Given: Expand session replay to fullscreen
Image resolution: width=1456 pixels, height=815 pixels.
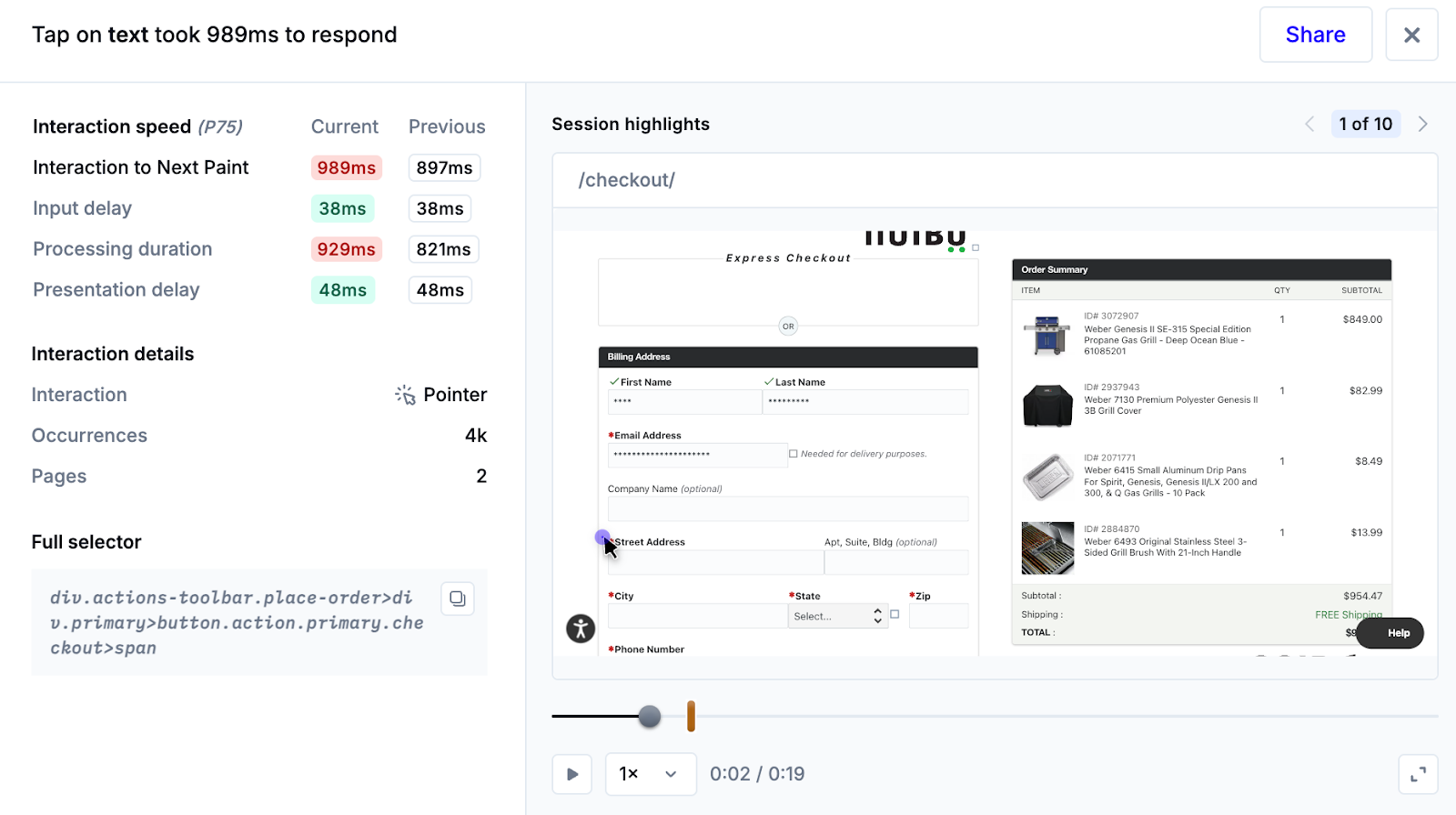Looking at the screenshot, I should point(1418,774).
